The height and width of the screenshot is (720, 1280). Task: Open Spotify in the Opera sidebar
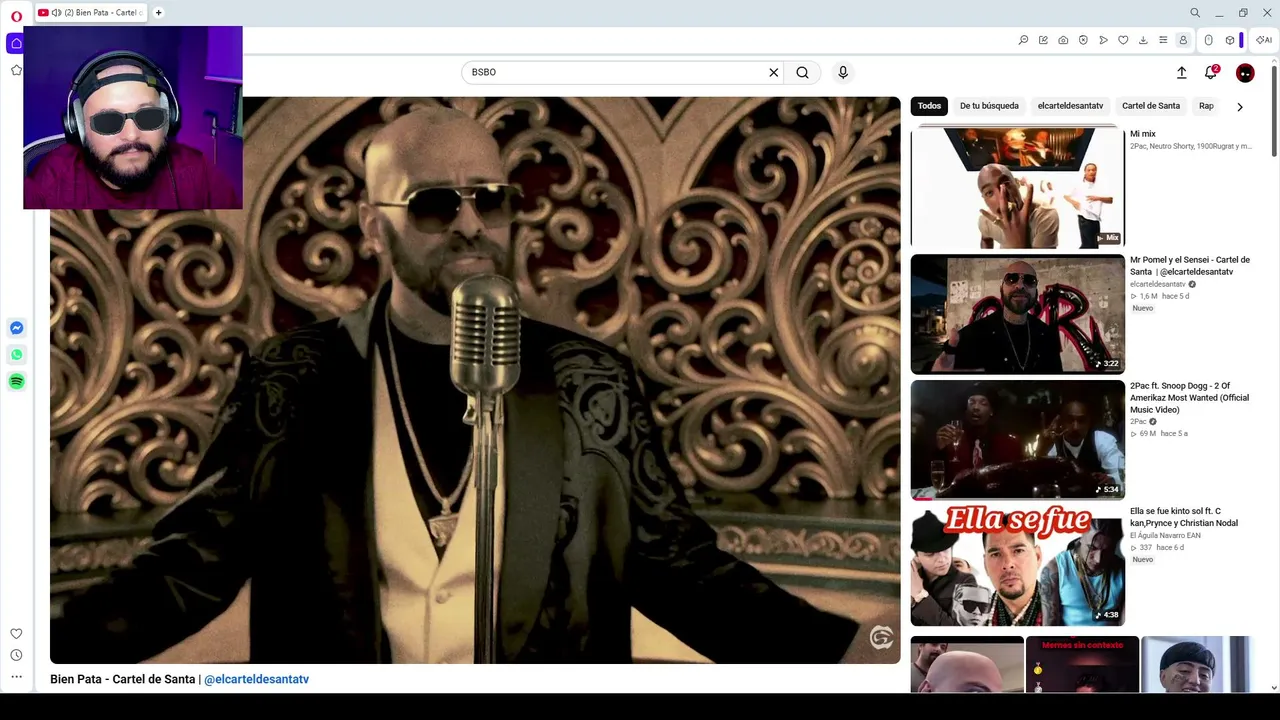tap(16, 381)
